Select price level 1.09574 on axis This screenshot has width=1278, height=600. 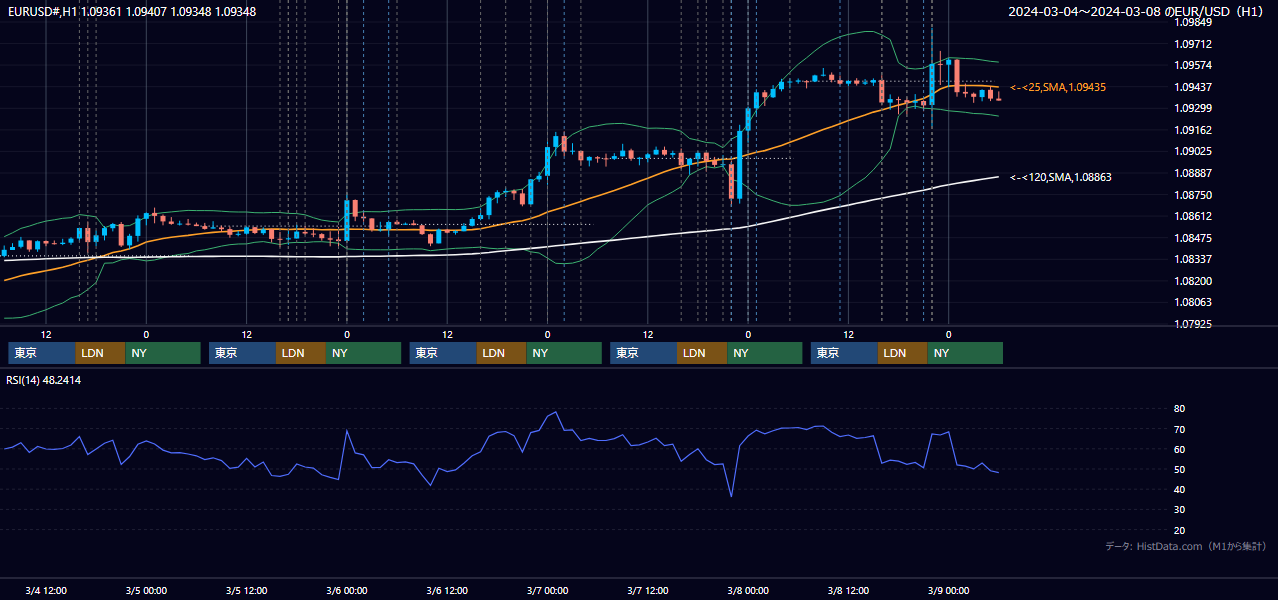[1194, 66]
